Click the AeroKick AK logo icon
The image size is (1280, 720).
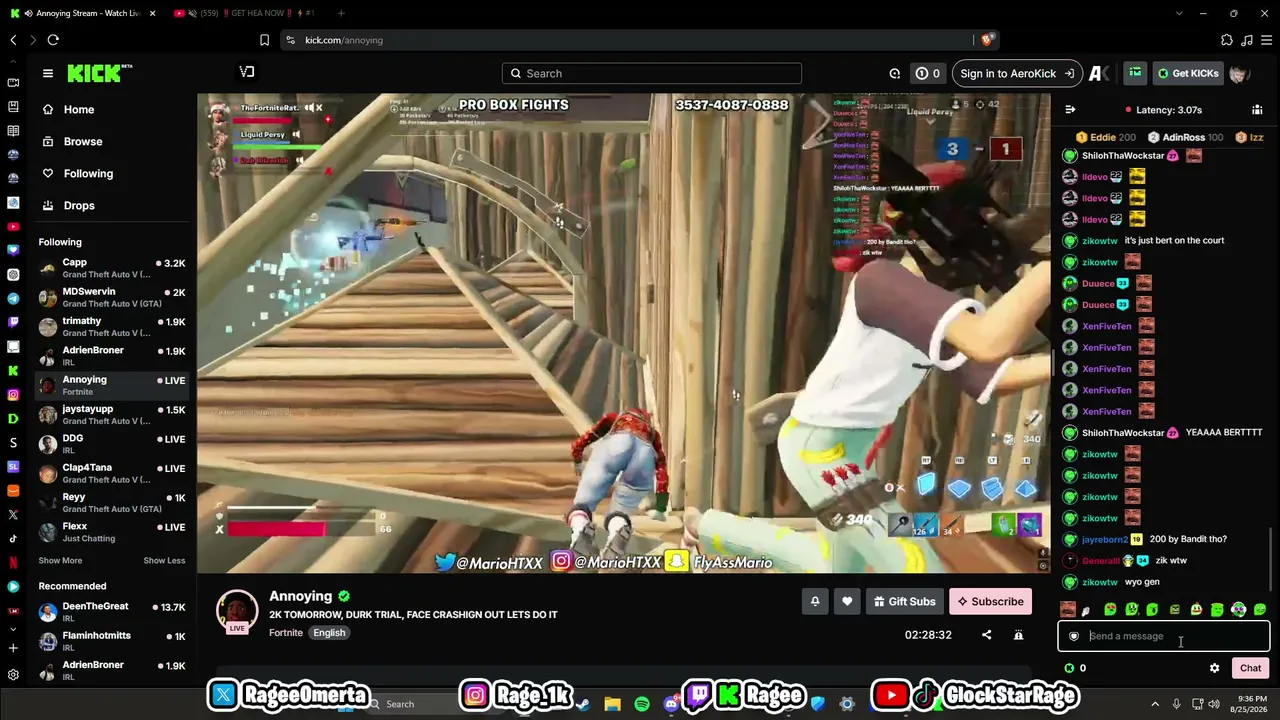pyautogui.click(x=1099, y=73)
